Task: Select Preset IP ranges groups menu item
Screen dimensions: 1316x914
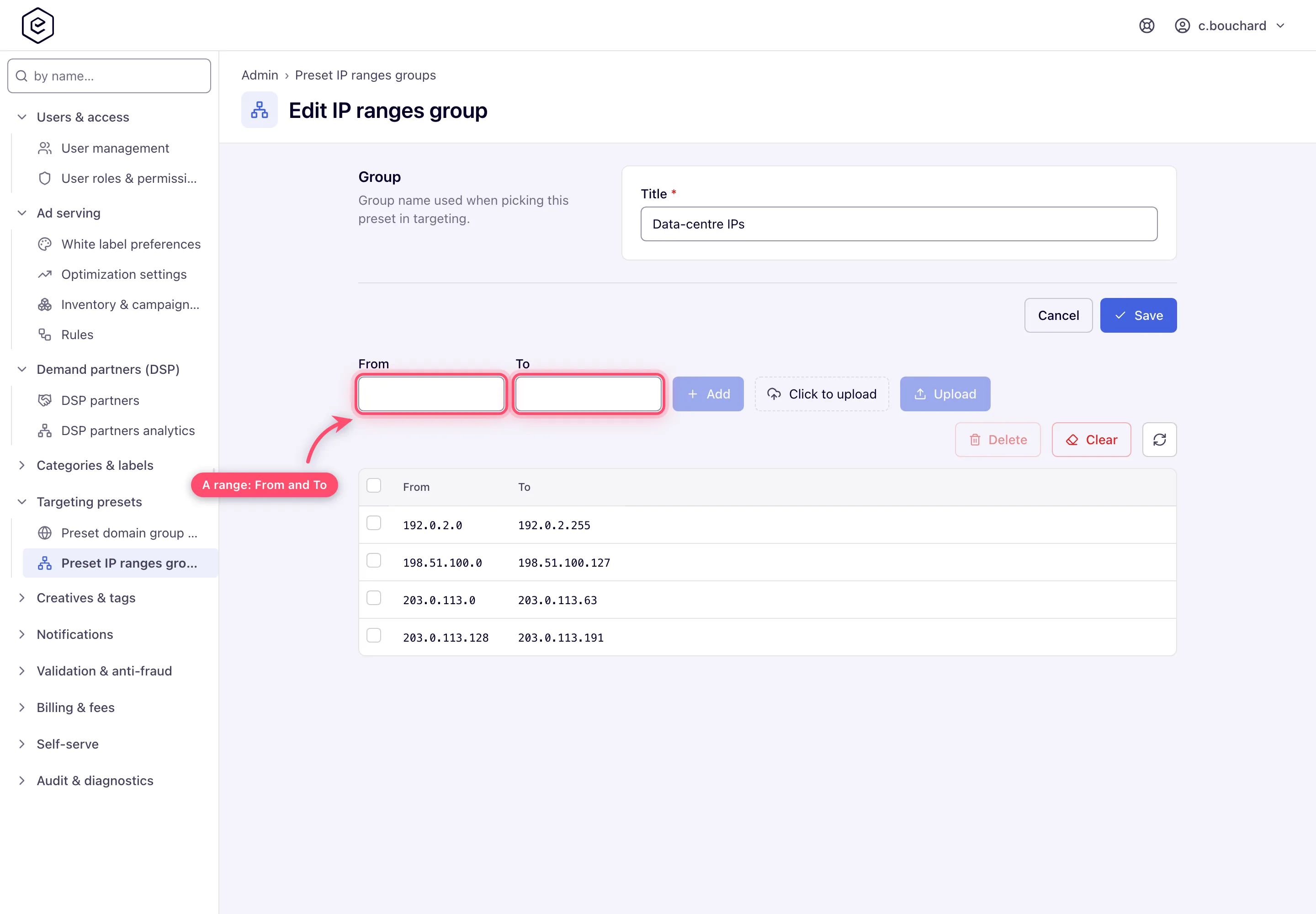Action: 120,563
